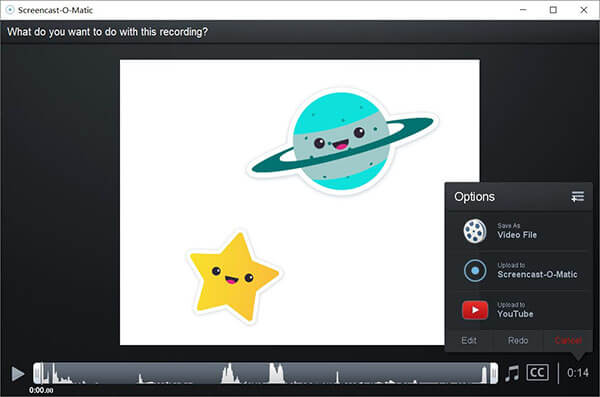Click the Redo button
This screenshot has height=397, width=600.
coord(518,340)
